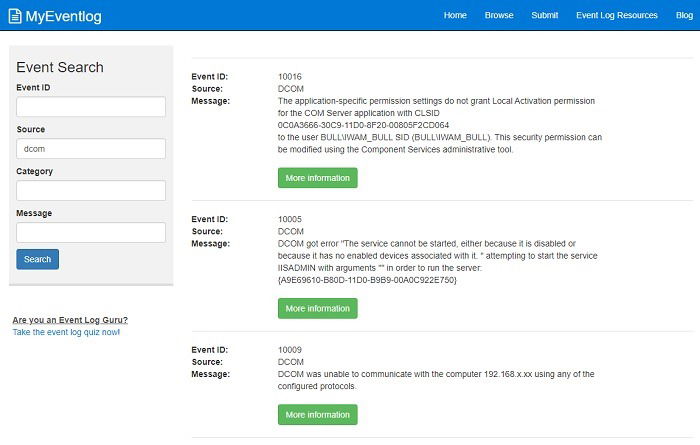Click the CLSID text for event 10005
The height and width of the screenshot is (445, 700).
[x=367, y=280]
